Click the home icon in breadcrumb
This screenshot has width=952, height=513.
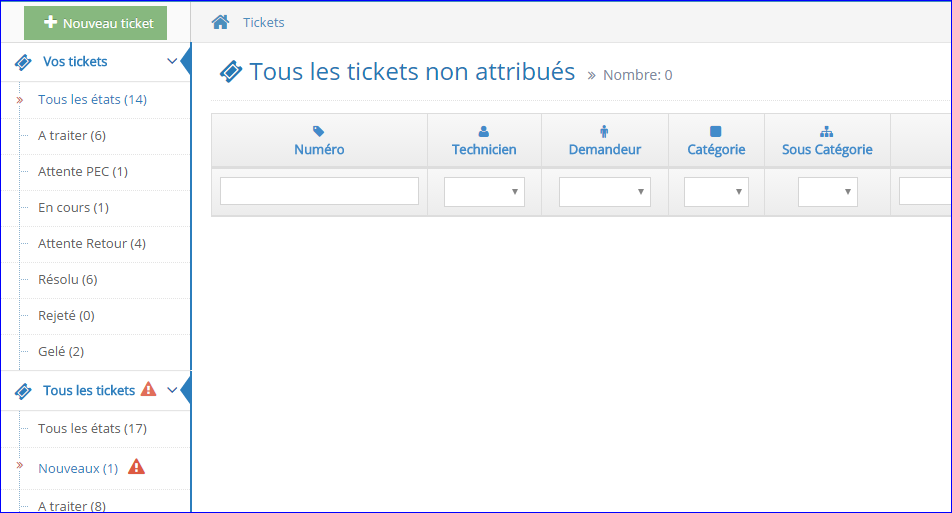pos(220,22)
